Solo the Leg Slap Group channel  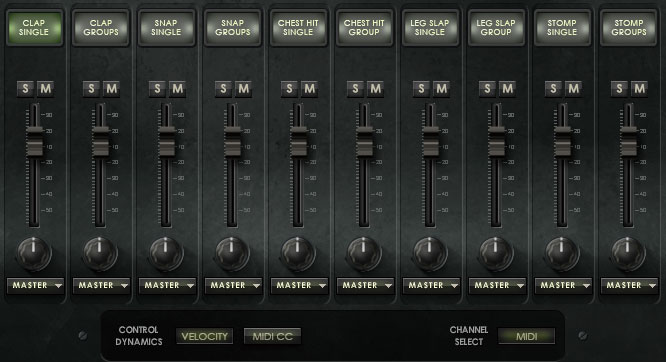[x=487, y=89]
